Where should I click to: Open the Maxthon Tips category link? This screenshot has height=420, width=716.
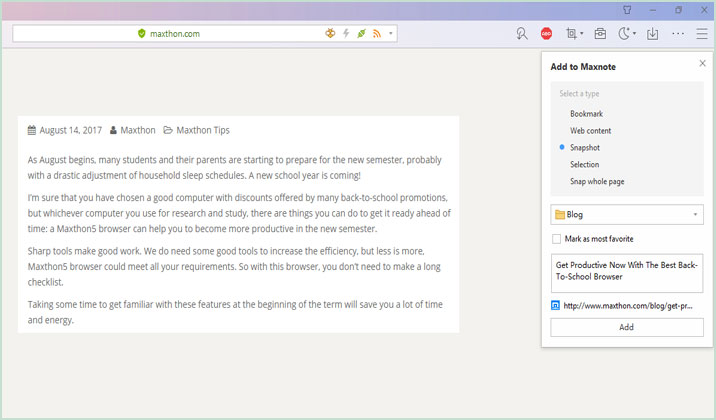tap(203, 130)
